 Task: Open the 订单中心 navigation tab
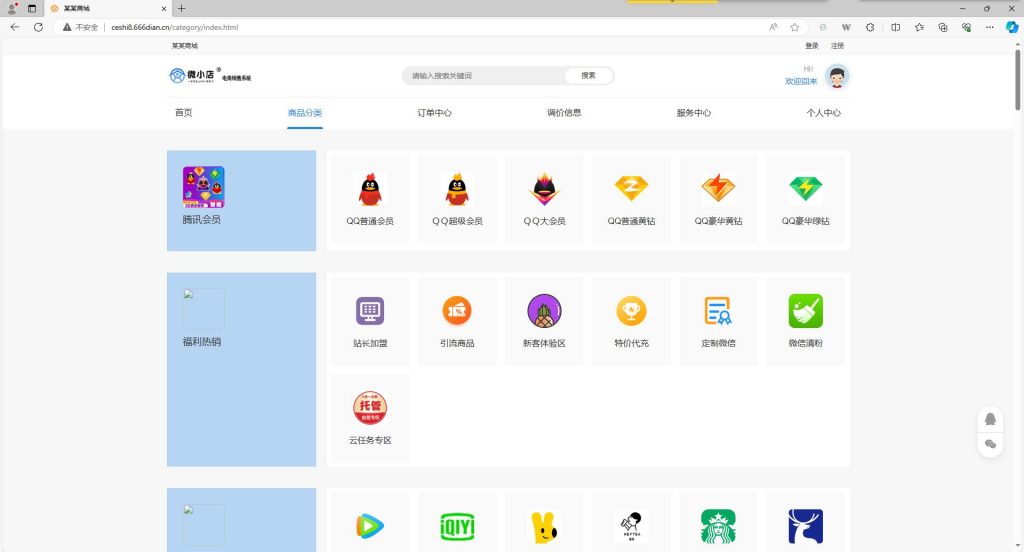point(434,112)
